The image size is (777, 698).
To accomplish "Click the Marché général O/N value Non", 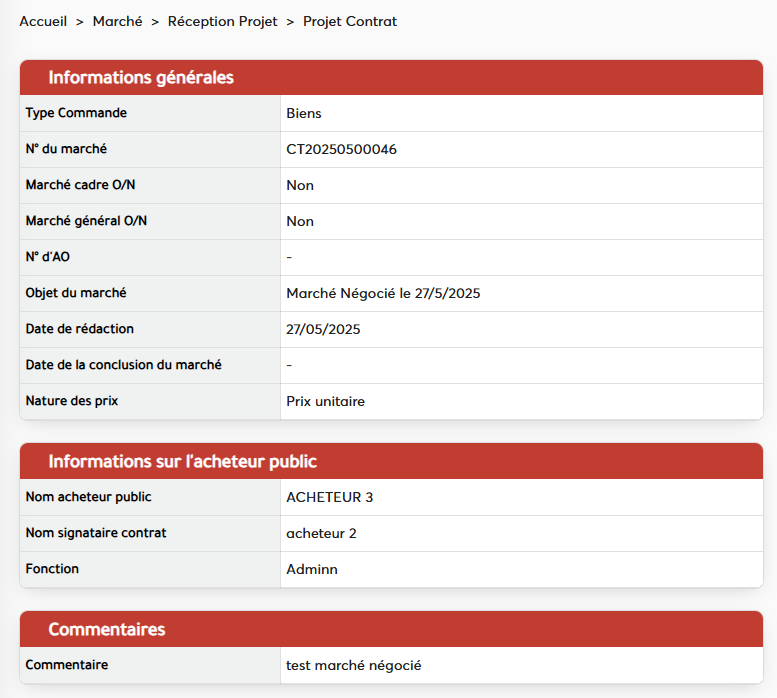I will (300, 221).
